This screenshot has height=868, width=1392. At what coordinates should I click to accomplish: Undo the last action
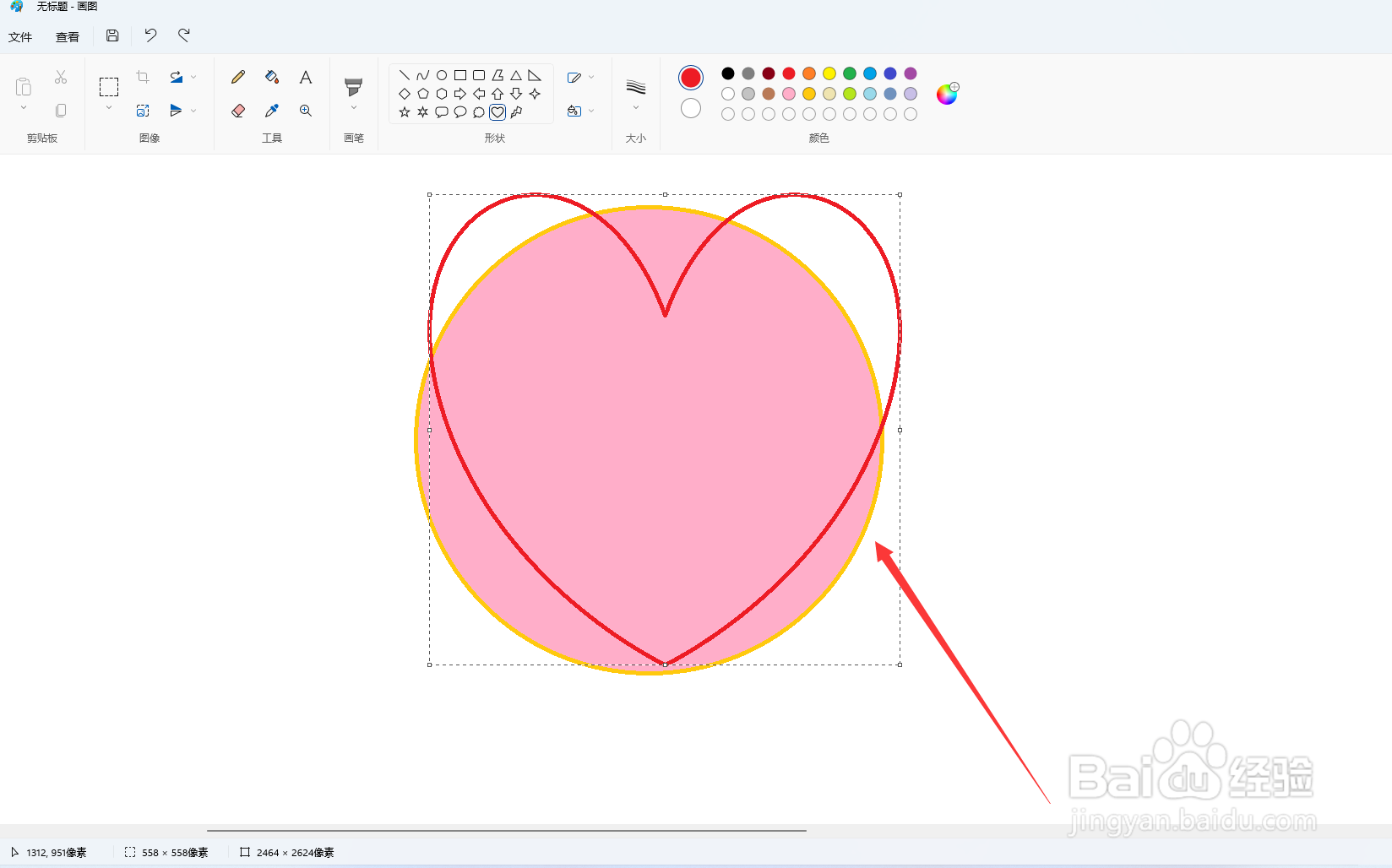coord(150,35)
